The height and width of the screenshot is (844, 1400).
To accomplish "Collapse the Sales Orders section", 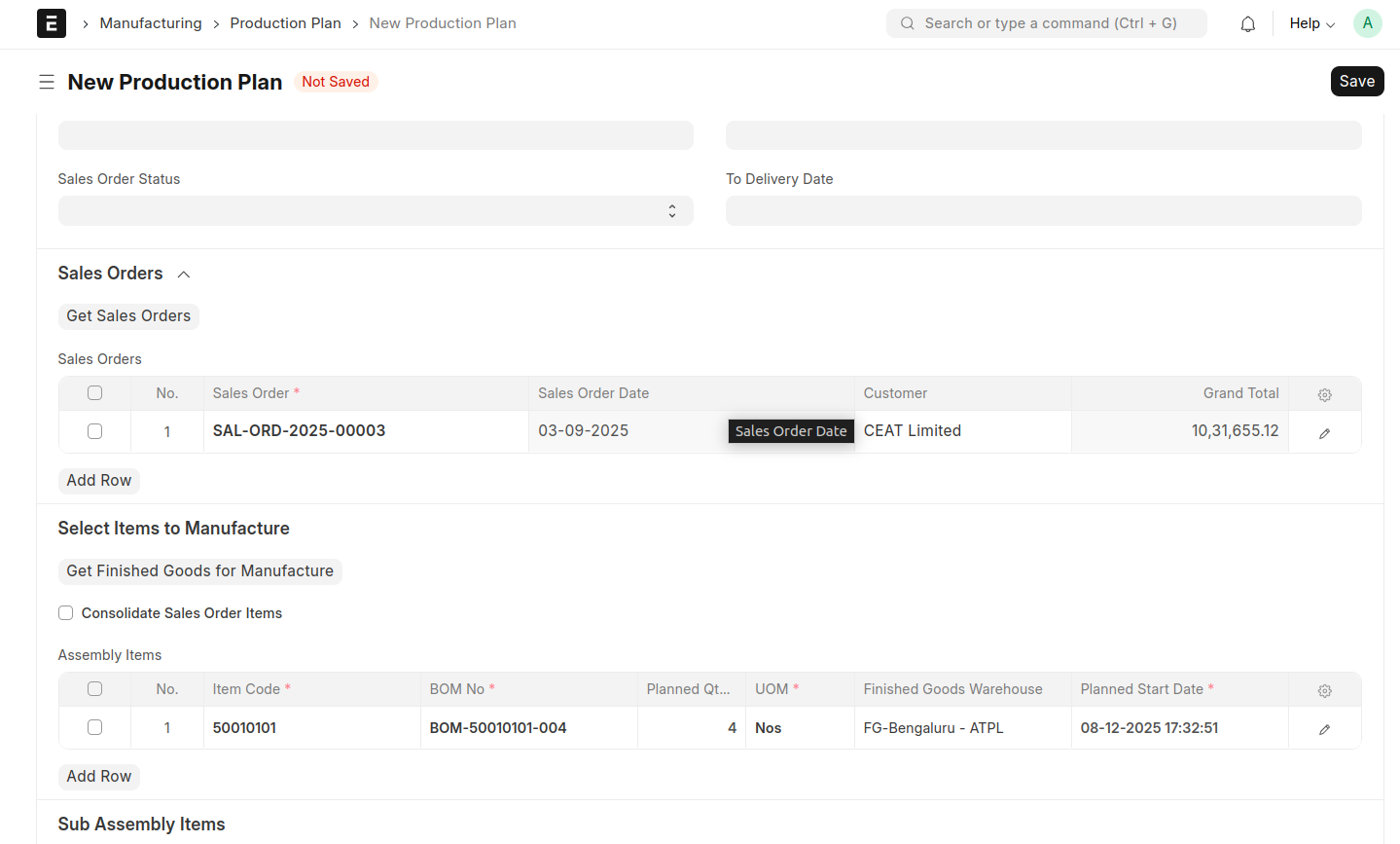I will pyautogui.click(x=183, y=275).
